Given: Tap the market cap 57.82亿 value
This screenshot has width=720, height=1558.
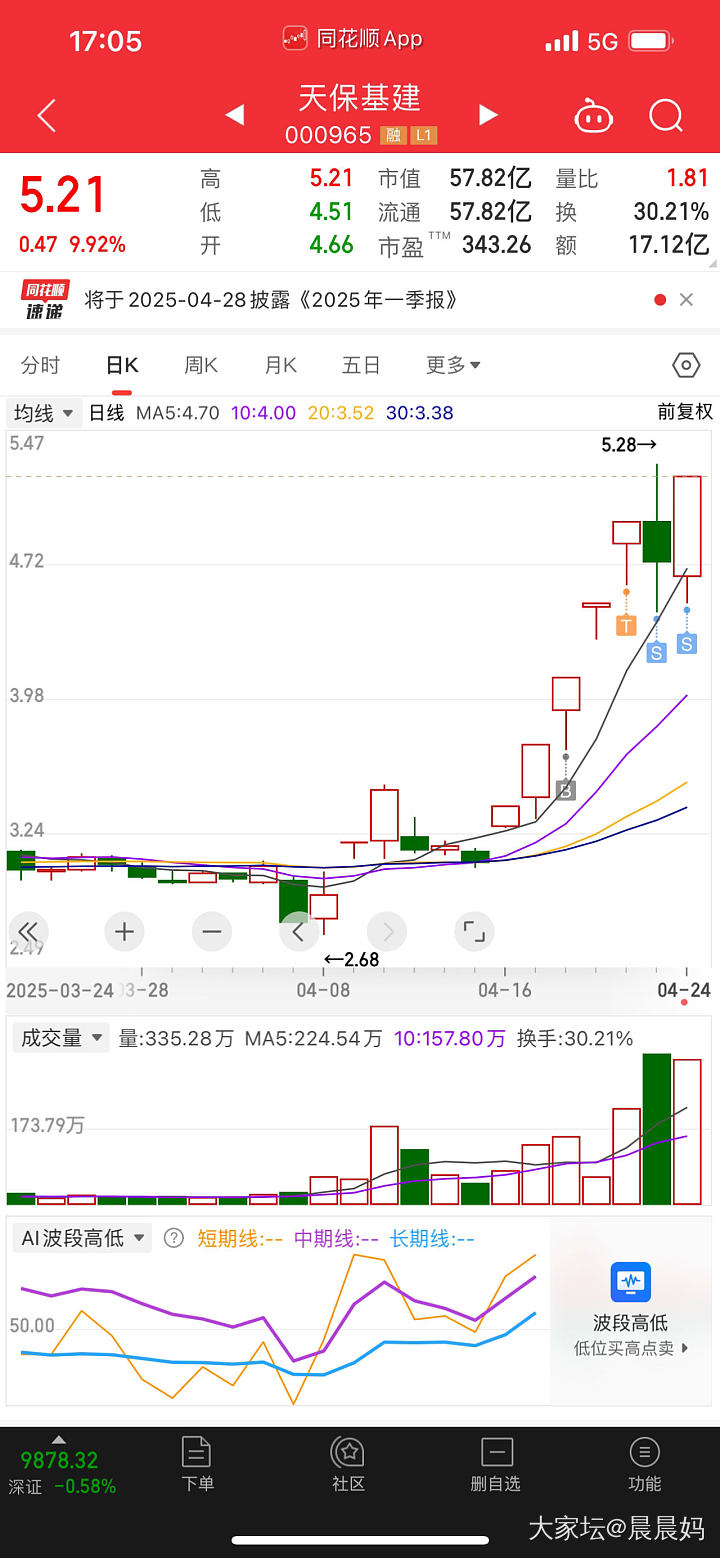Looking at the screenshot, I should (x=490, y=178).
